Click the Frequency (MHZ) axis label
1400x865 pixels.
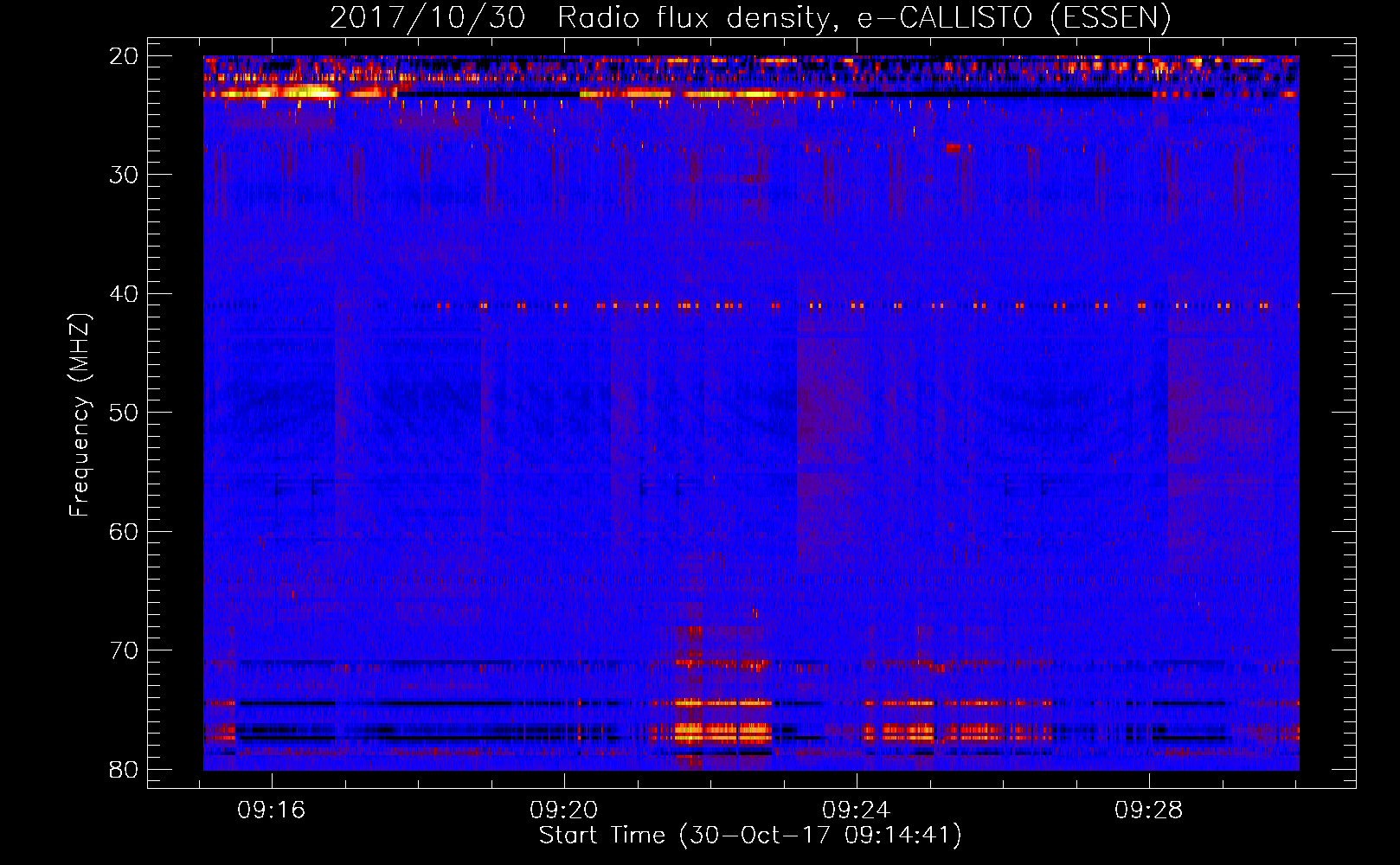[x=80, y=415]
